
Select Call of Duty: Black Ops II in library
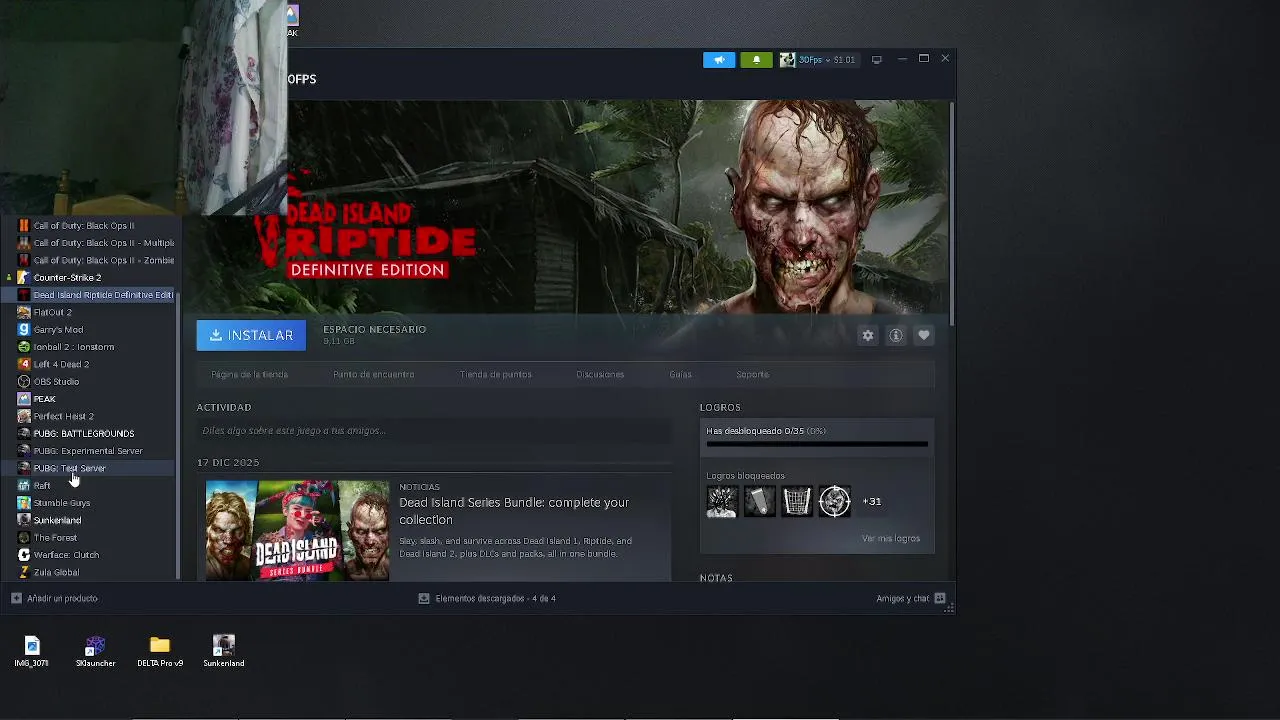click(84, 226)
